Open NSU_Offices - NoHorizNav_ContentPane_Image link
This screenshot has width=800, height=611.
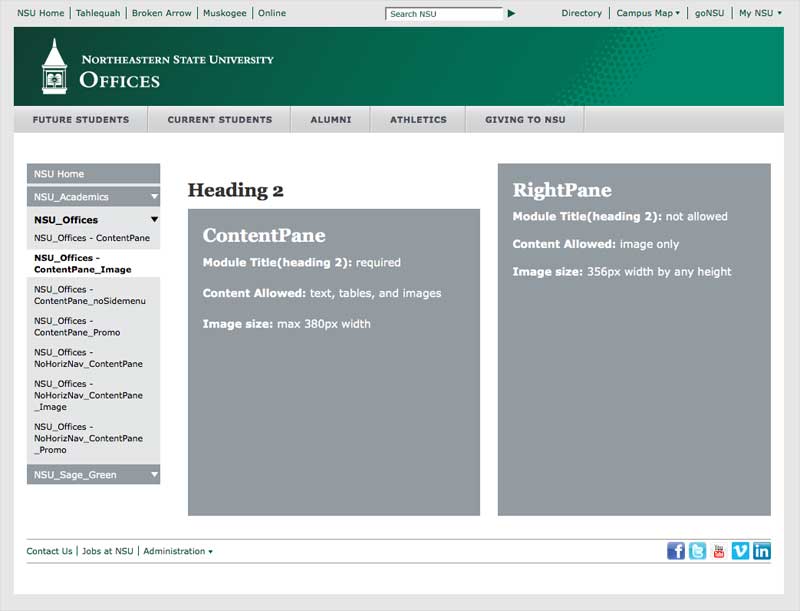coord(88,395)
